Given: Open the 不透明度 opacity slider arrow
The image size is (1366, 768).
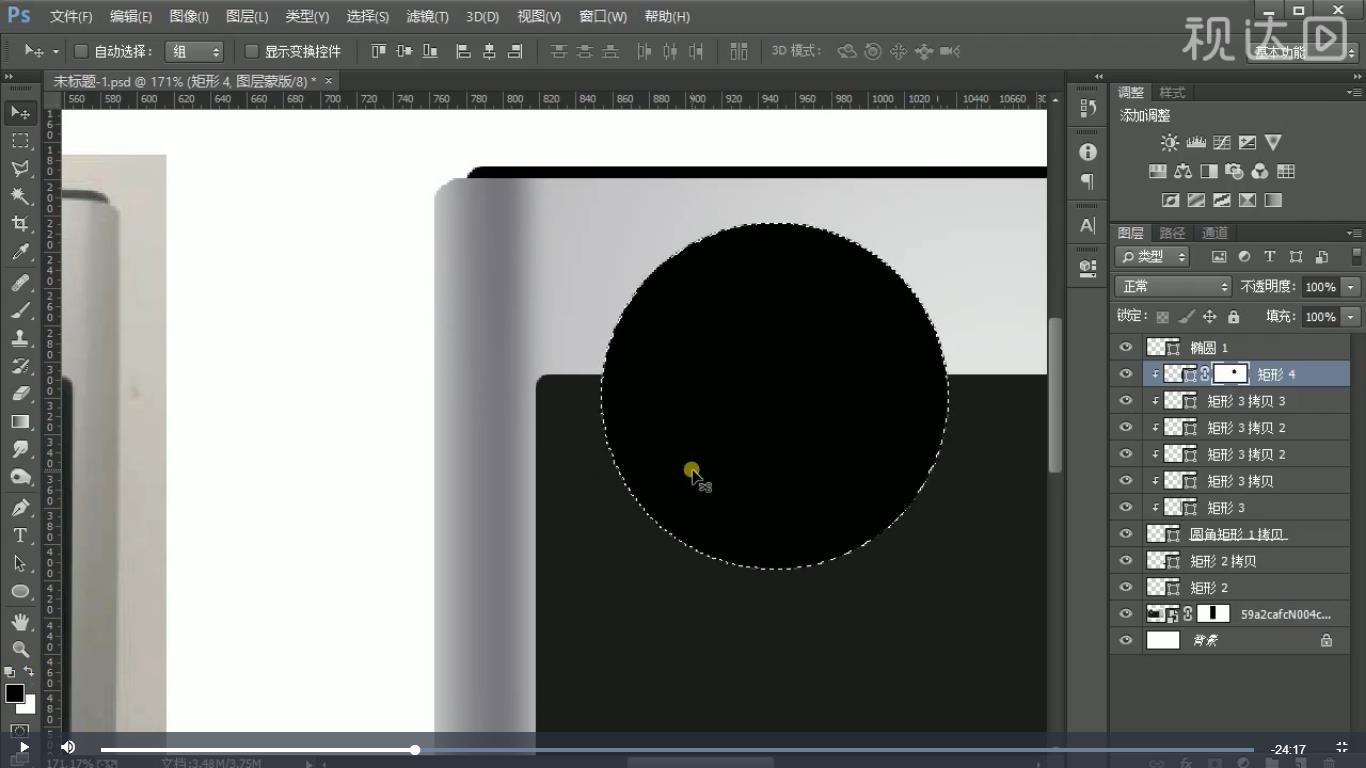Looking at the screenshot, I should coord(1351,287).
